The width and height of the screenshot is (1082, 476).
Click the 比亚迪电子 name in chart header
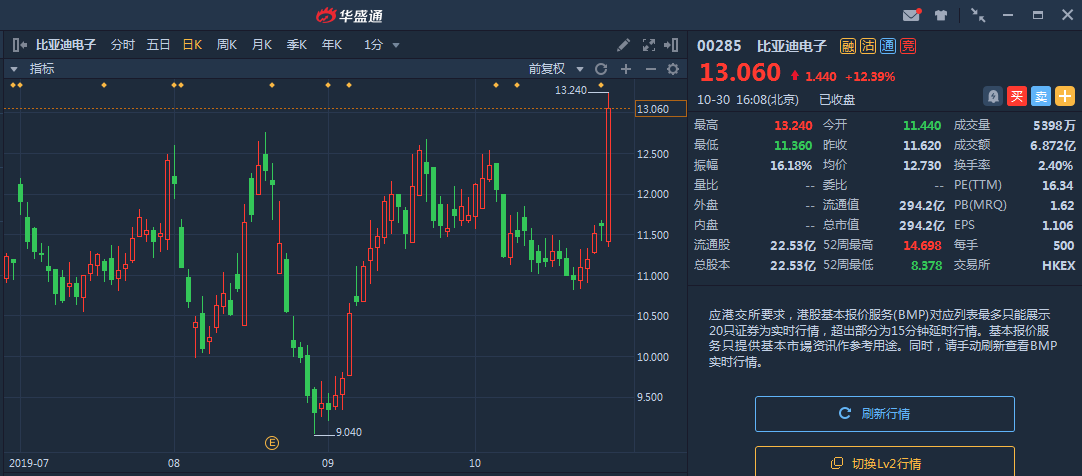(66, 46)
